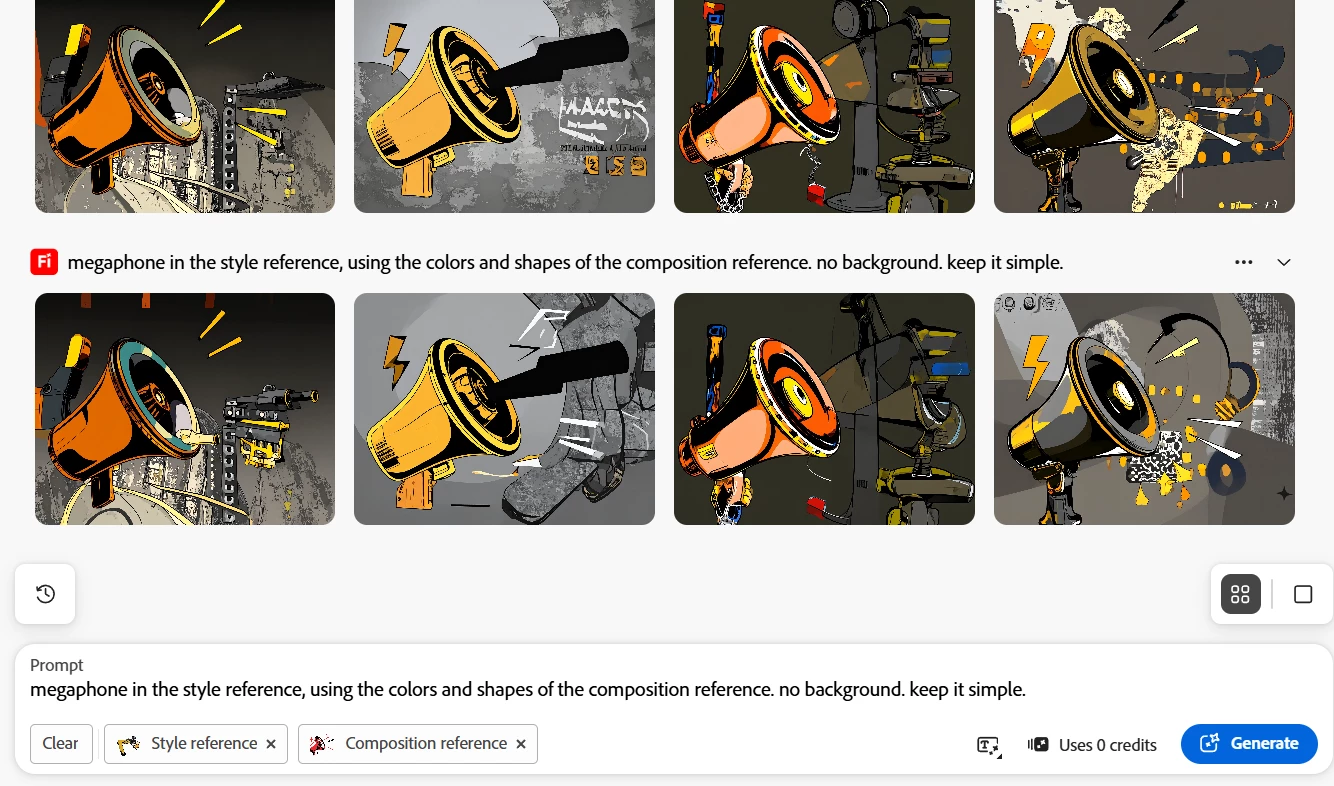Image resolution: width=1334 pixels, height=786 pixels.
Task: Click inside the Prompt text field
Action: click(x=528, y=690)
